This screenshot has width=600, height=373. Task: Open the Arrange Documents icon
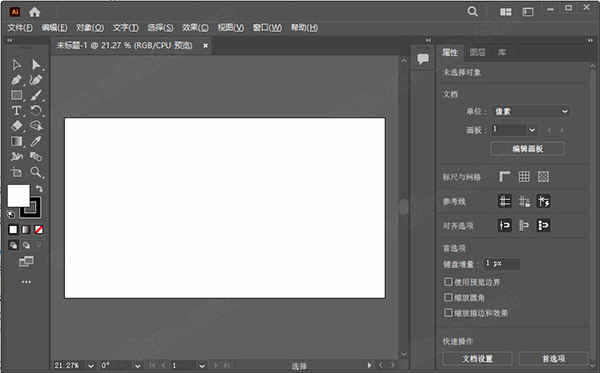505,12
